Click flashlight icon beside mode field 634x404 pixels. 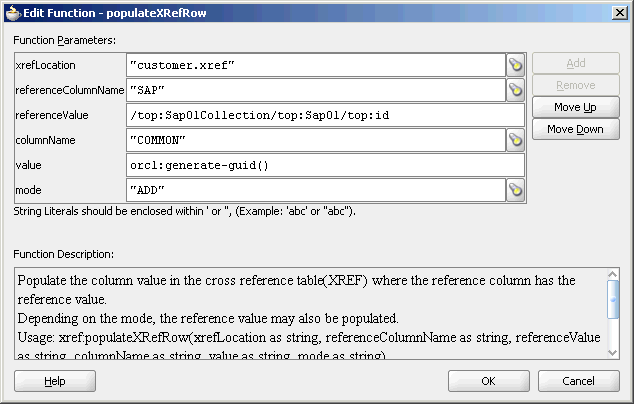[x=516, y=190]
